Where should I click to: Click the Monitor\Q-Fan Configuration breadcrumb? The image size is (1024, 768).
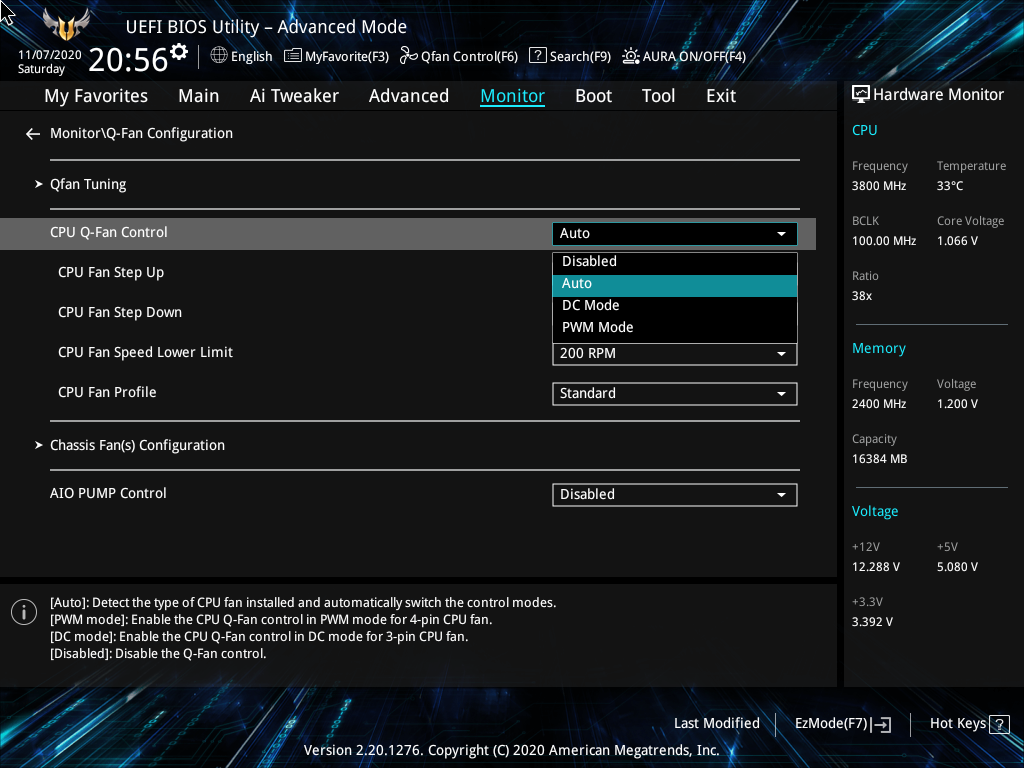tap(141, 133)
